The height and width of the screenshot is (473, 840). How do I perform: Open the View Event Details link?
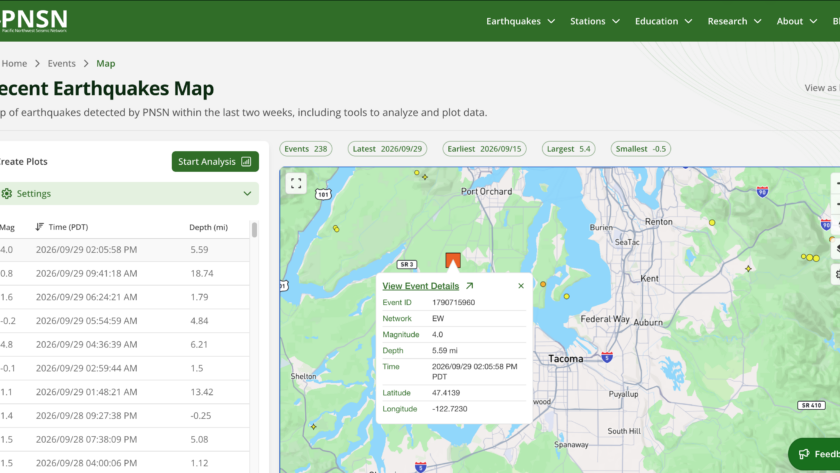(x=421, y=286)
